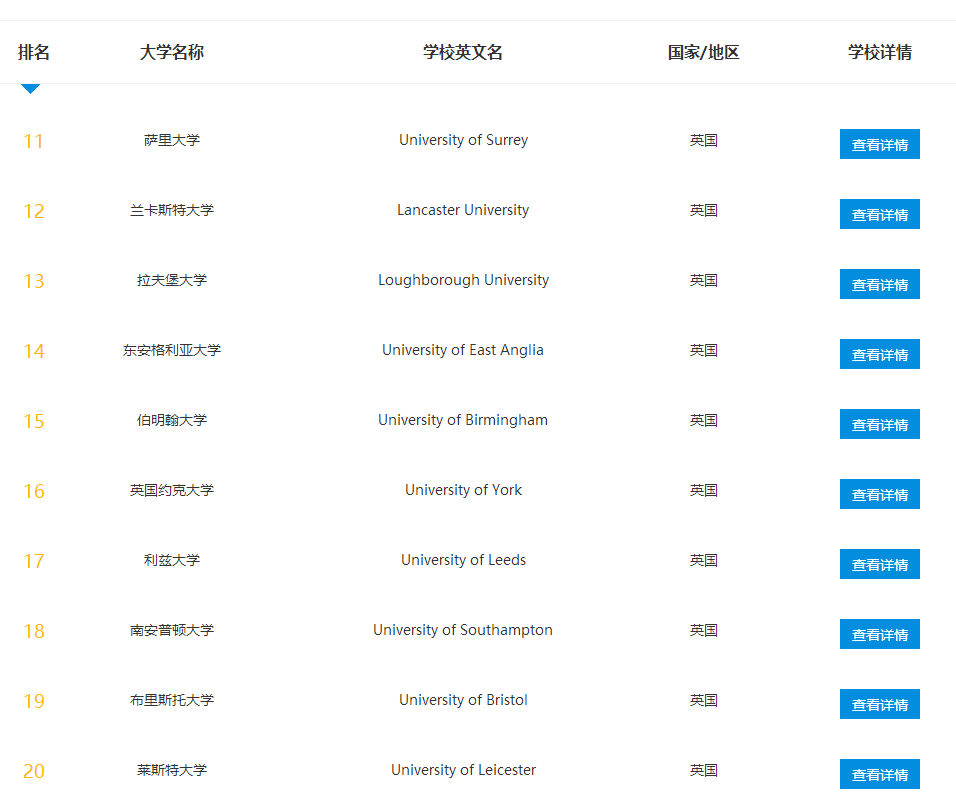
Task: Click the blue sort triangle under 排名
Action: pos(30,88)
